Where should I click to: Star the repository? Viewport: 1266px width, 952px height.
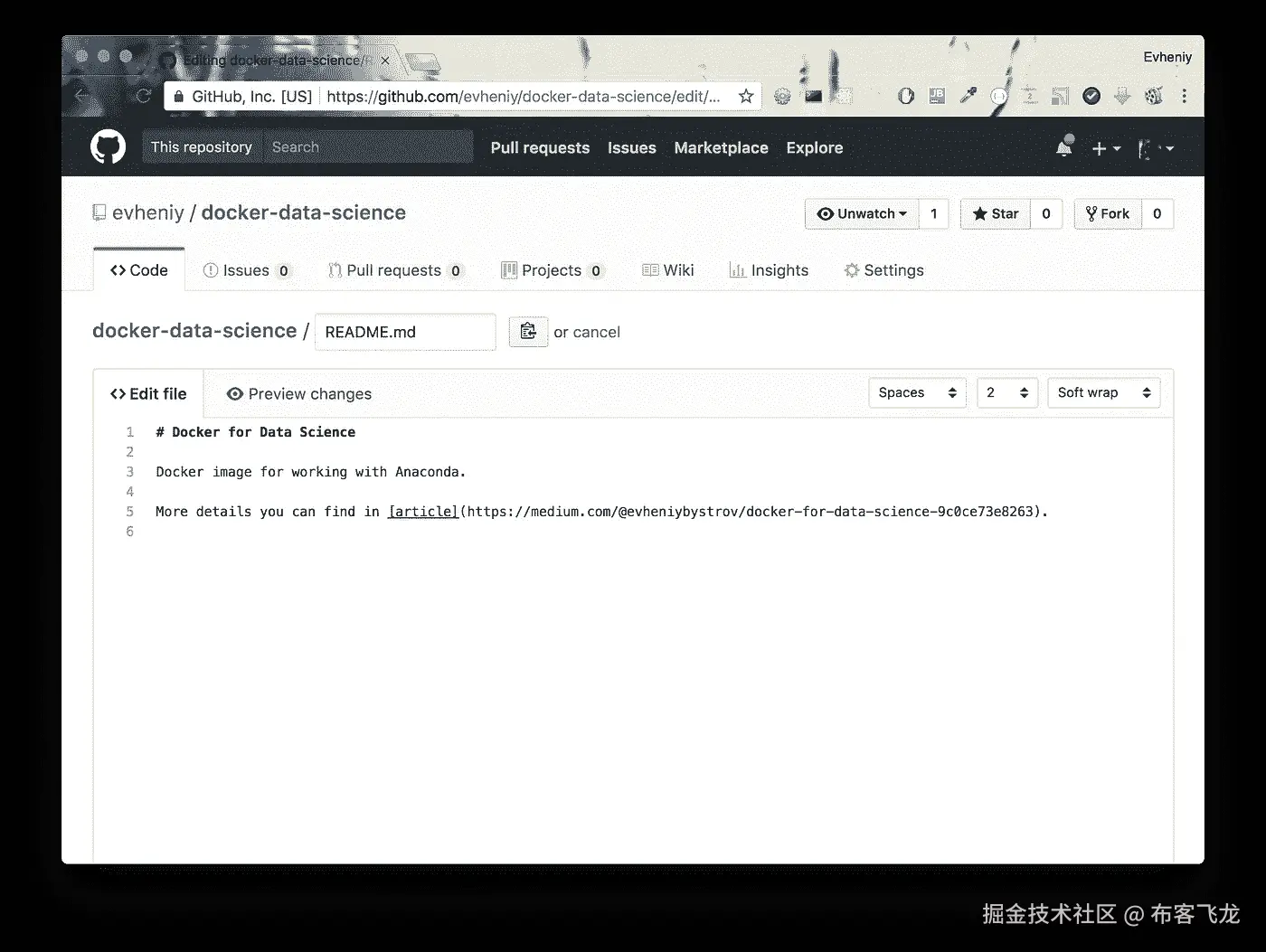[996, 214]
